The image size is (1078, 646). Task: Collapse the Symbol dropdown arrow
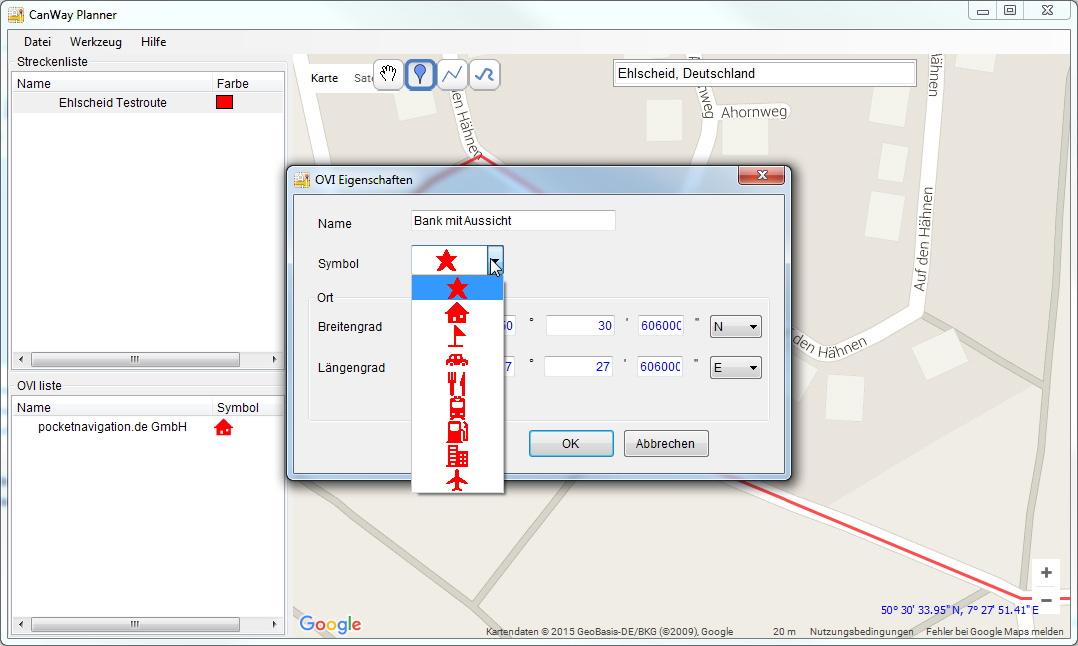(x=495, y=262)
